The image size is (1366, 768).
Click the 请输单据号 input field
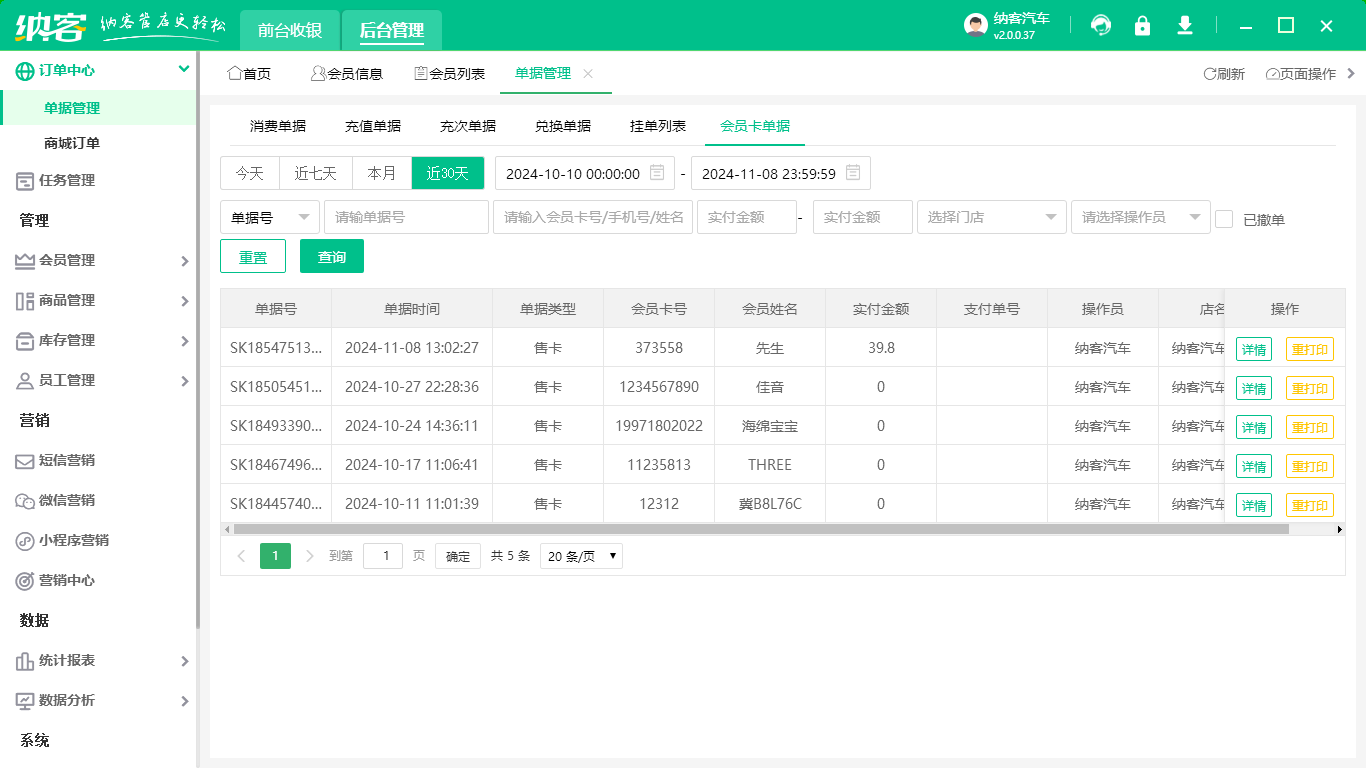click(x=406, y=217)
